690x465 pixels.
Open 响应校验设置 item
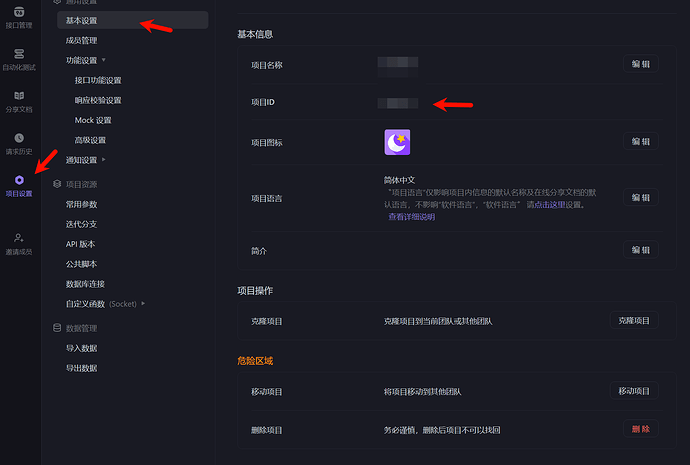tap(98, 100)
